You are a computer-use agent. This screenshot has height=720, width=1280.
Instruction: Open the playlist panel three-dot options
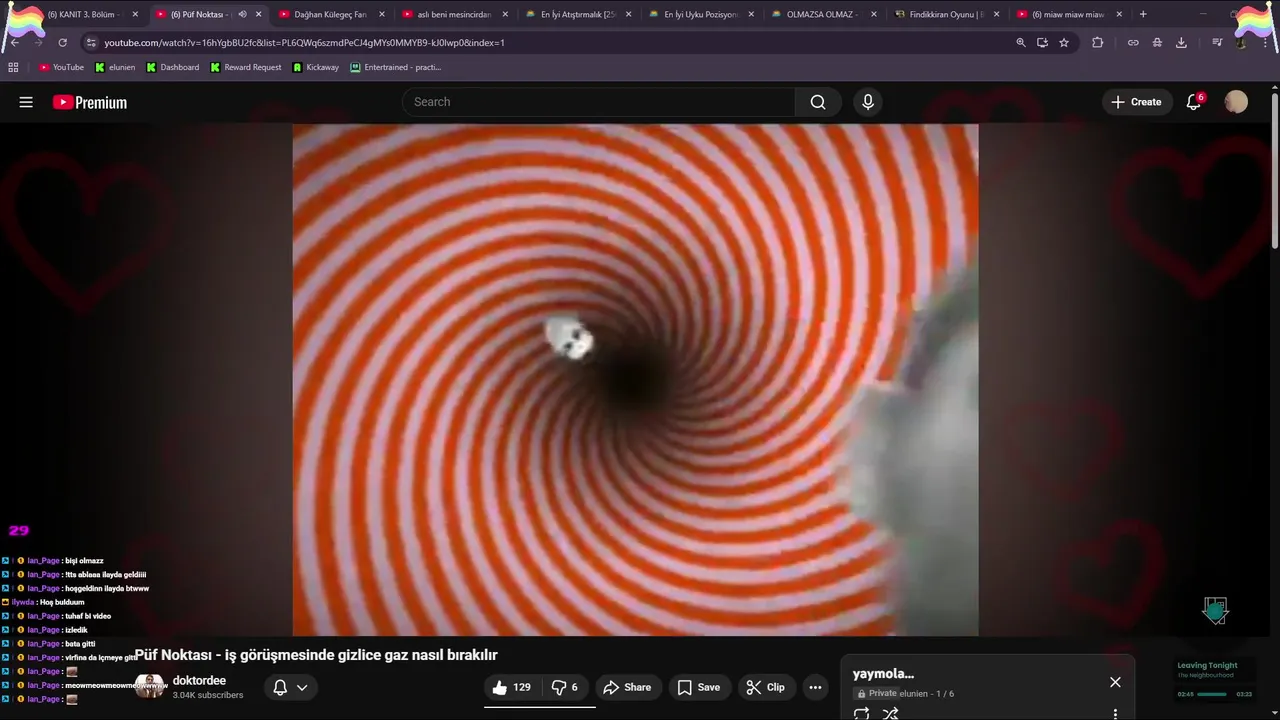click(x=1115, y=713)
